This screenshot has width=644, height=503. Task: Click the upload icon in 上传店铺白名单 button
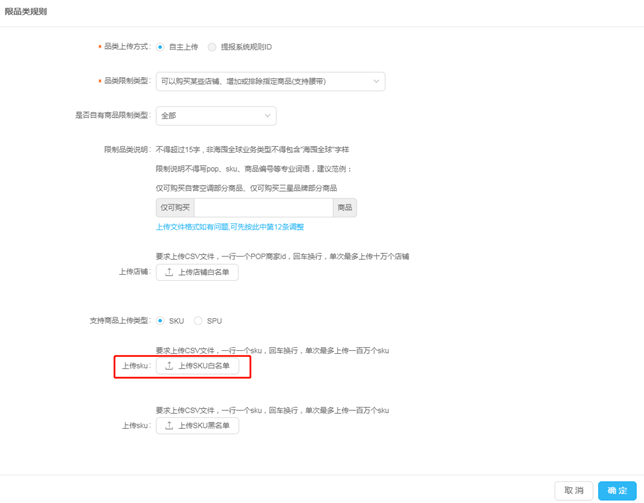coord(169,272)
